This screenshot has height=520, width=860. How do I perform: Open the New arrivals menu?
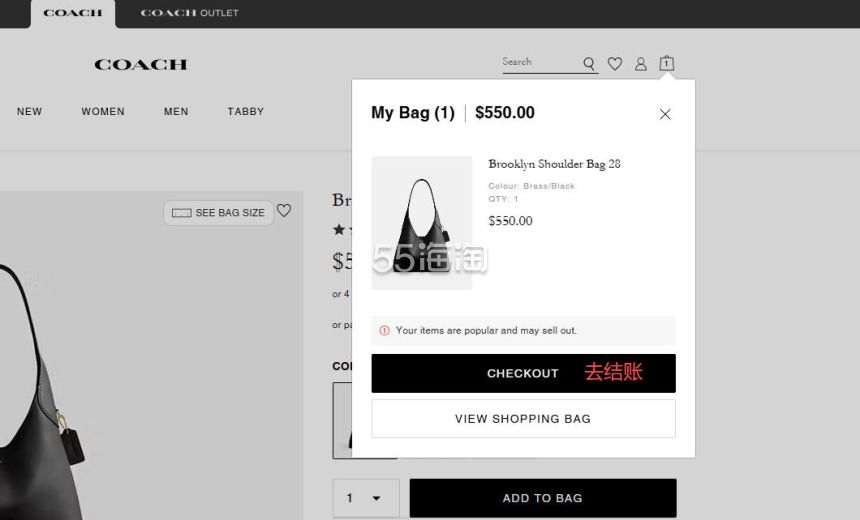pyautogui.click(x=29, y=112)
